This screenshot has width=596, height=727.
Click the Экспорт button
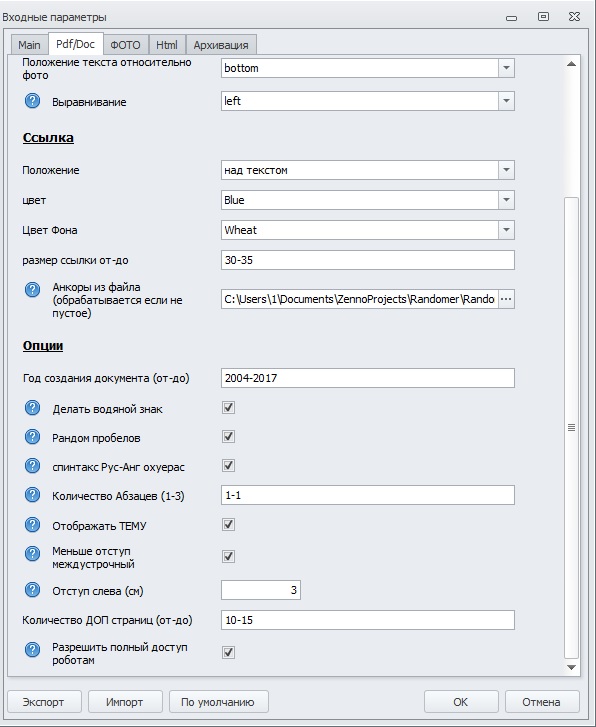click(44, 702)
